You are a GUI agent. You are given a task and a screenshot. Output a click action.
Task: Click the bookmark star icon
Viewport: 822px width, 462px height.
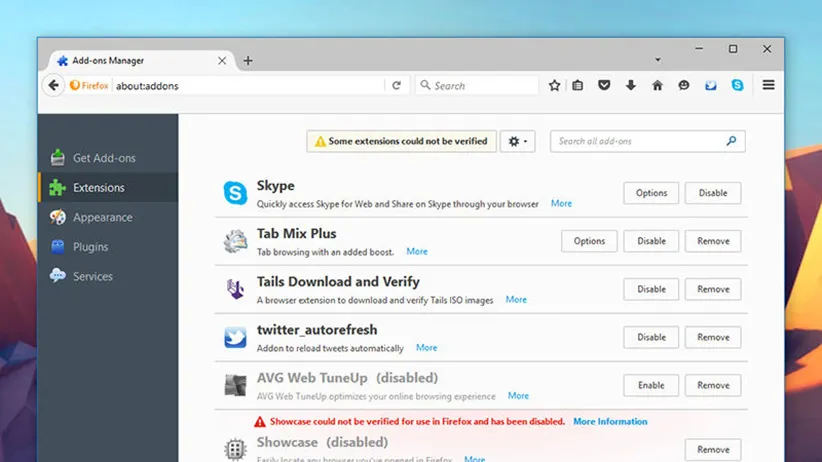(555, 86)
